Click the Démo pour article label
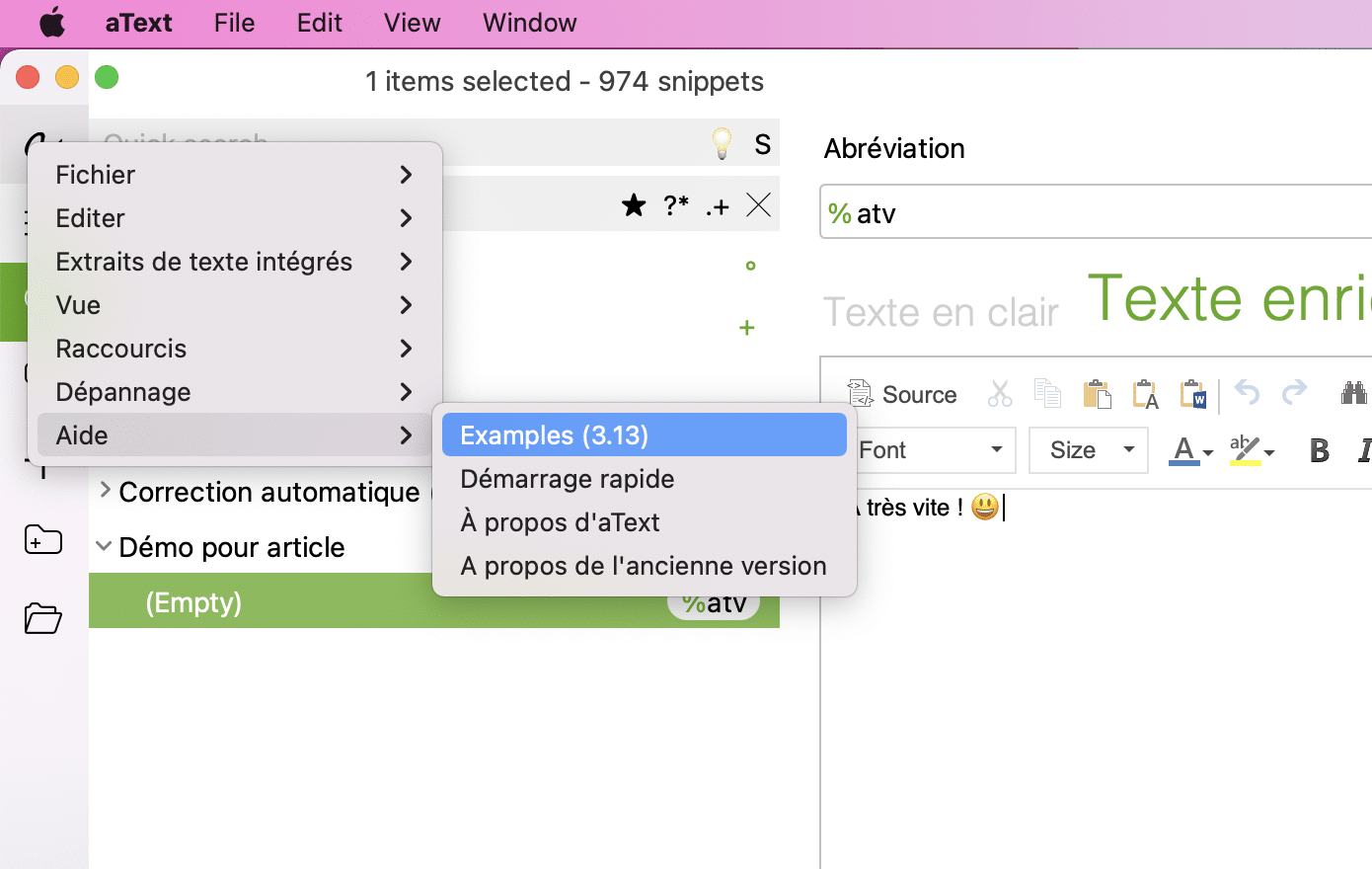 [232, 547]
